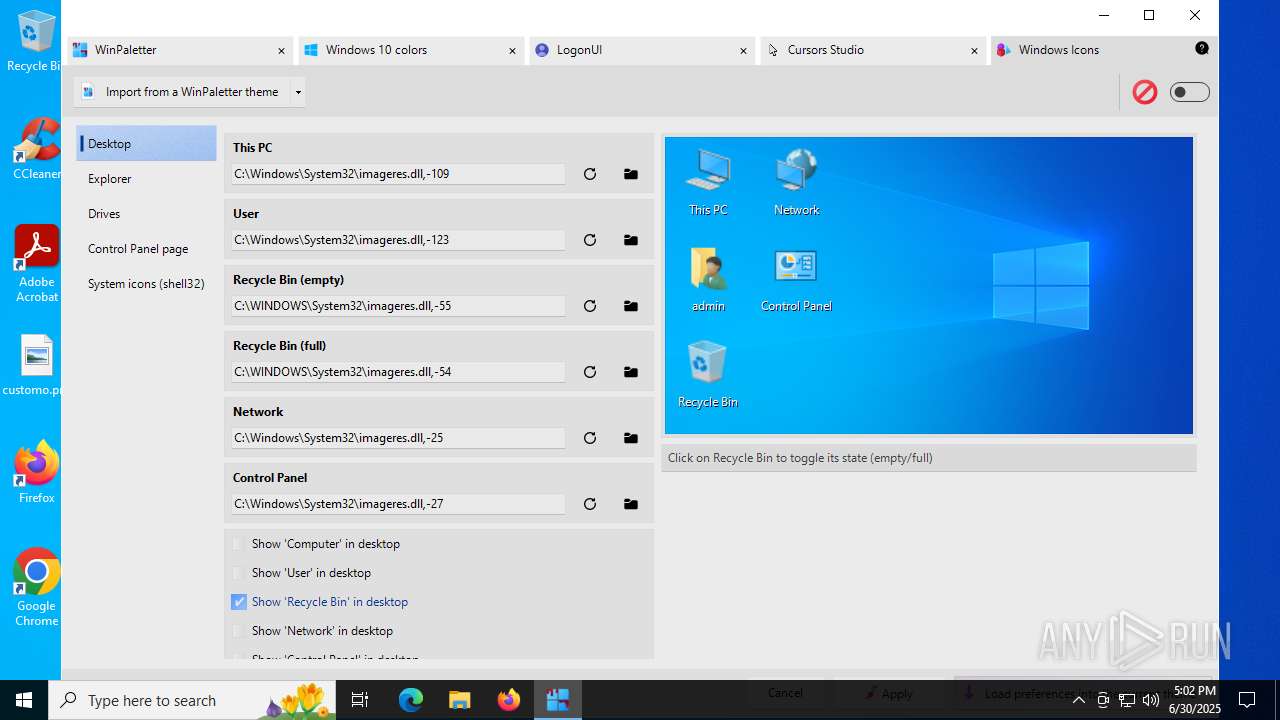
Task: Browse for Recycle Bin (full) icon file
Action: 631,372
